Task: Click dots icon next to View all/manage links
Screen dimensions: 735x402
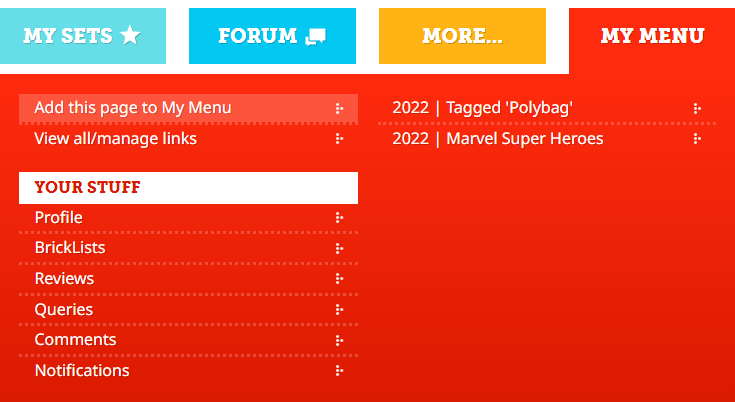Action: click(x=339, y=139)
